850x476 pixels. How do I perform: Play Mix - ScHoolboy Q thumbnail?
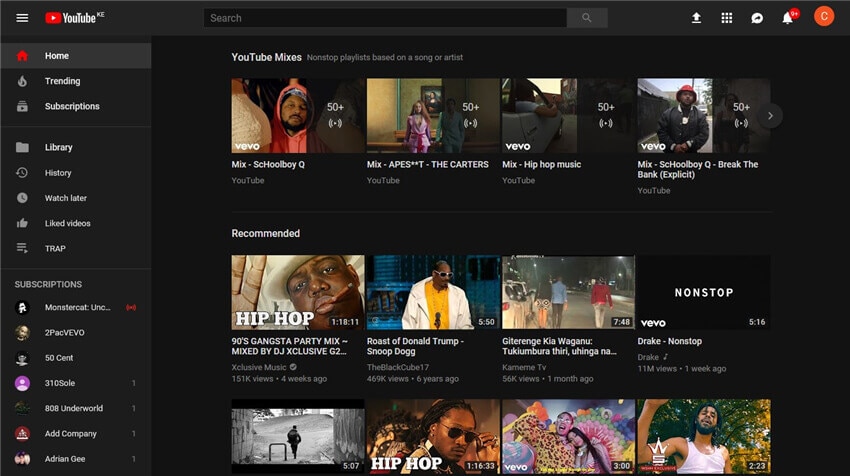pos(298,115)
